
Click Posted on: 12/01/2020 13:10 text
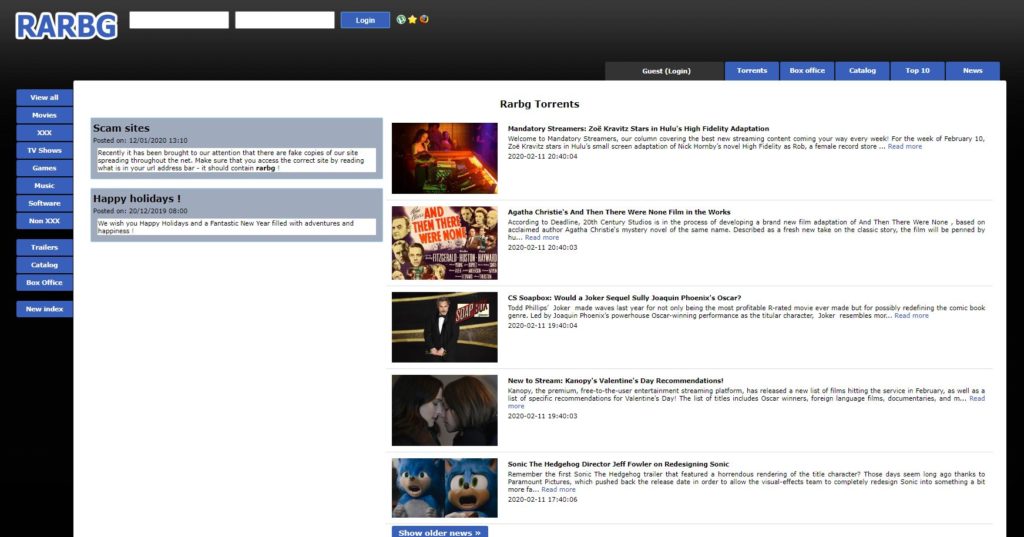[140, 140]
